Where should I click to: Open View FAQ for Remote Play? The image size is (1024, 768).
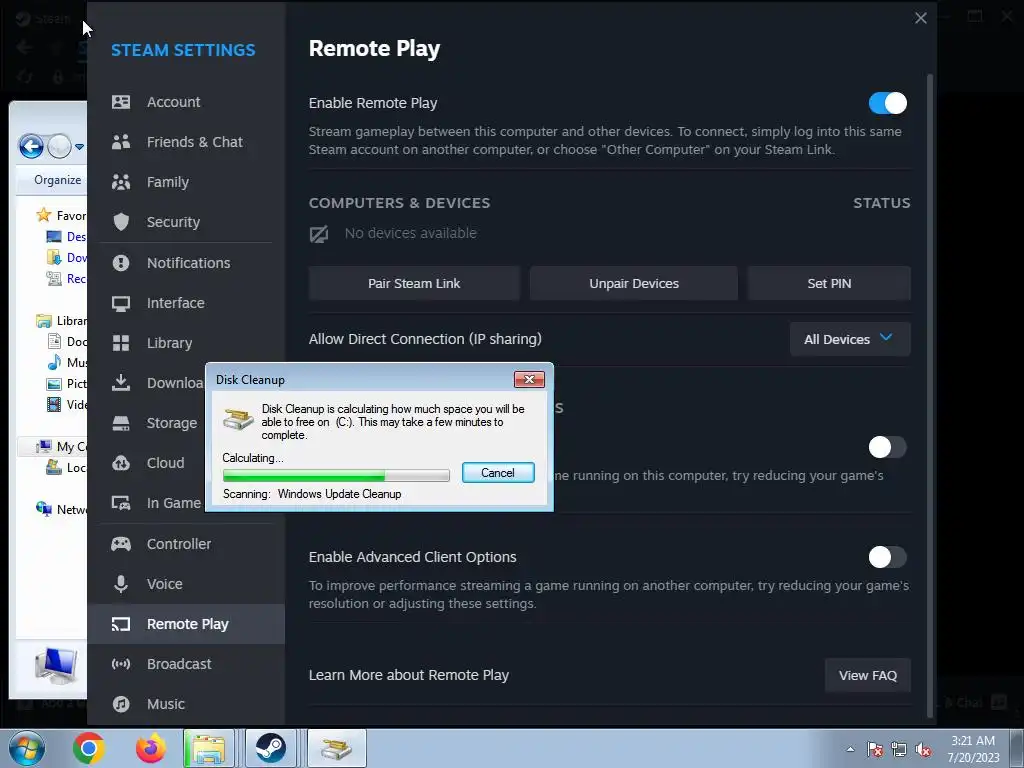pos(868,675)
